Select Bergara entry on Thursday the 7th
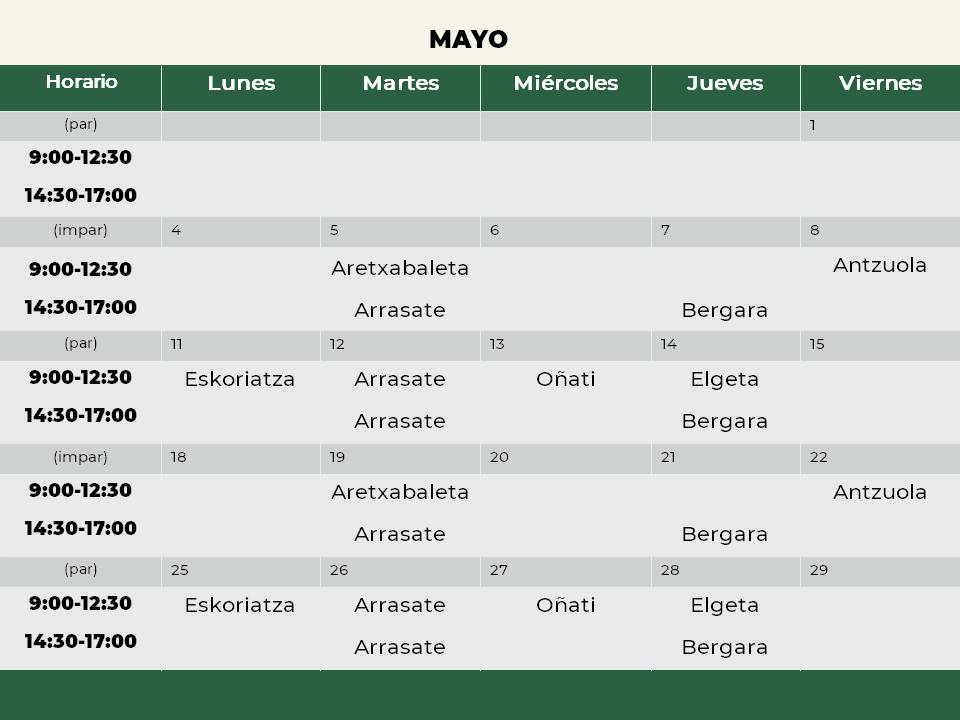The width and height of the screenshot is (960, 720). [725, 310]
